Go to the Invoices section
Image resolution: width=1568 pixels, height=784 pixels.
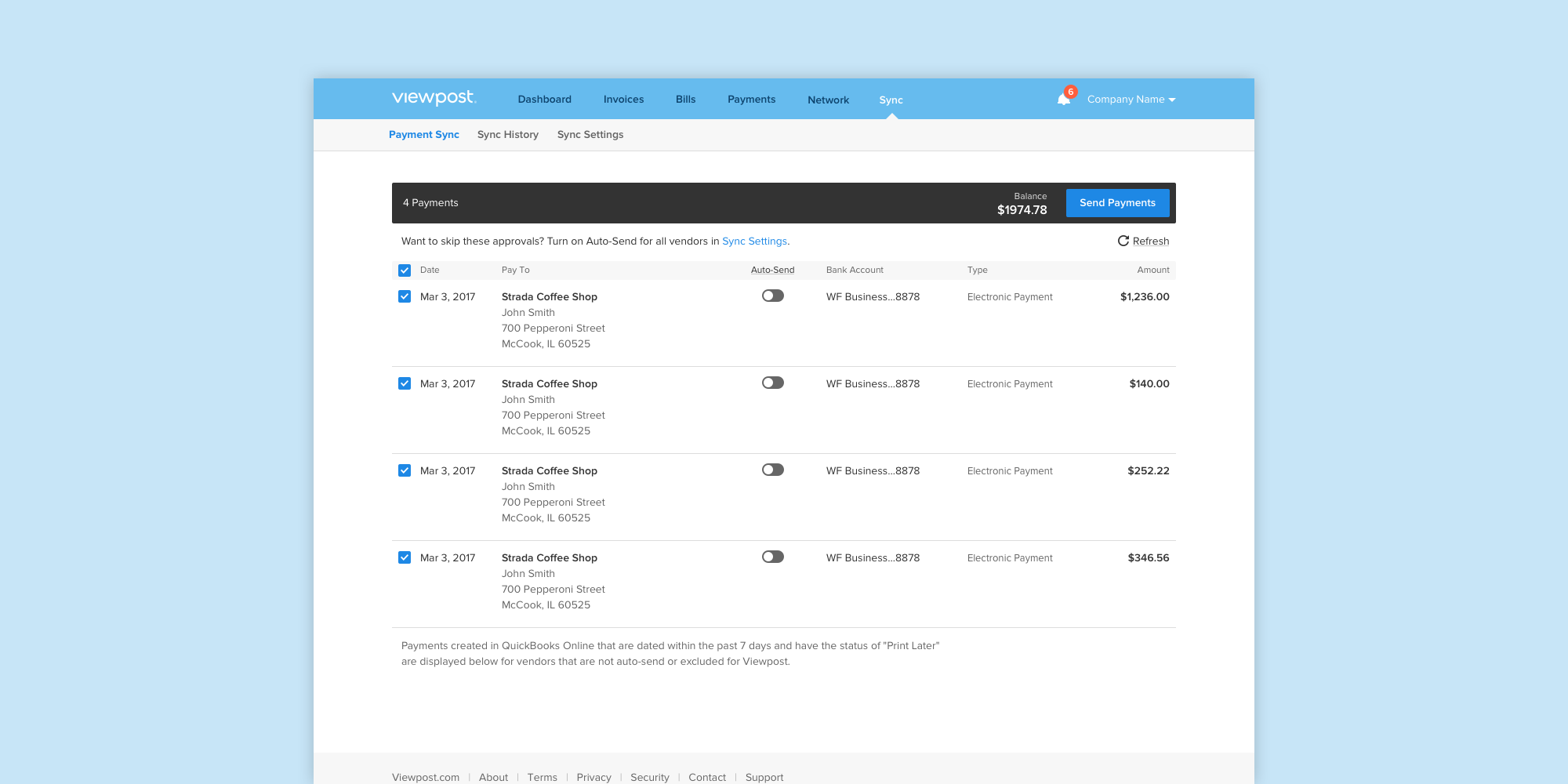tap(624, 100)
